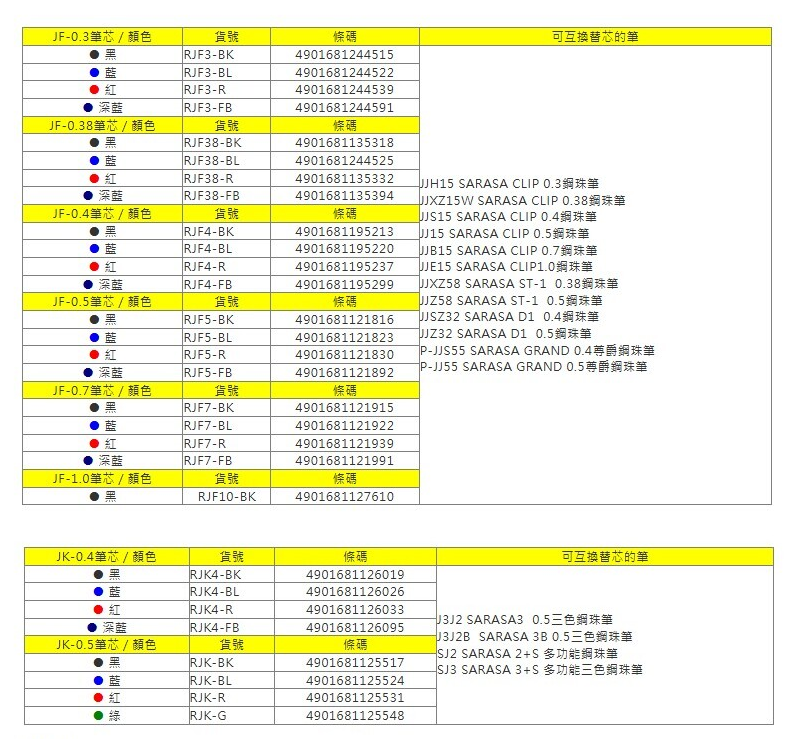Click item code RJF38-BK

(213, 143)
